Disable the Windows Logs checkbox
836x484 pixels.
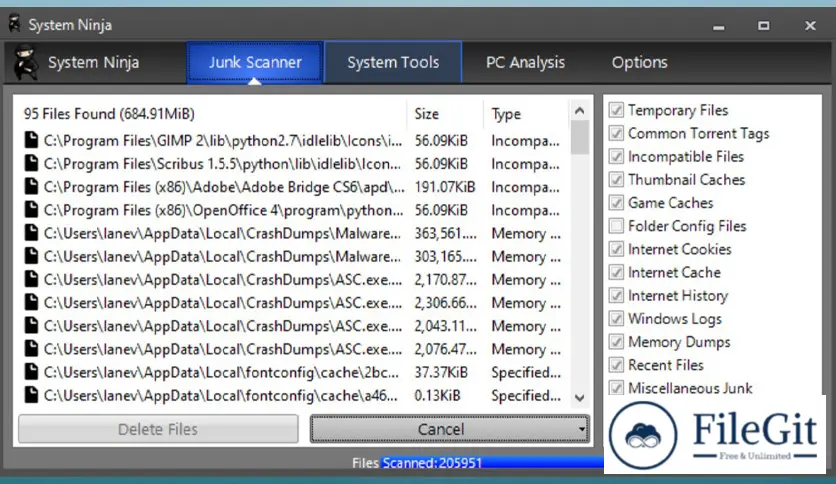[x=616, y=318]
